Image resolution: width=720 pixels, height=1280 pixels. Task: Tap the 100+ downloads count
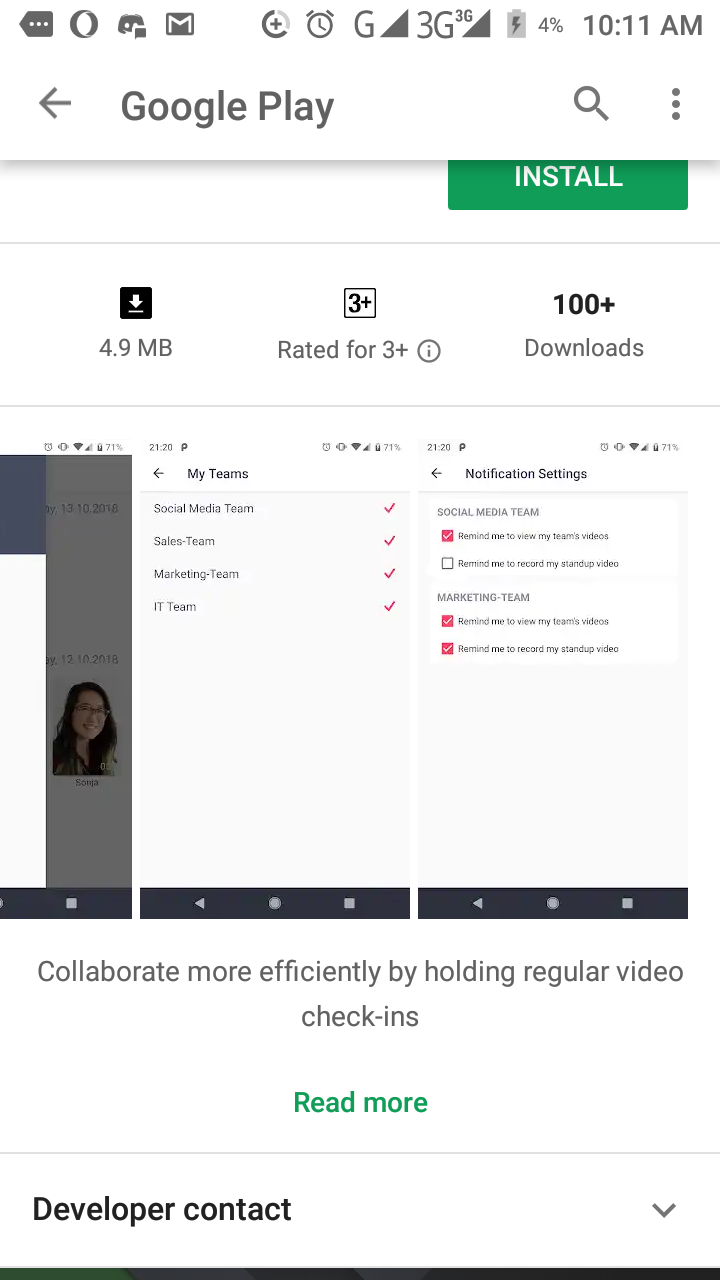(584, 304)
